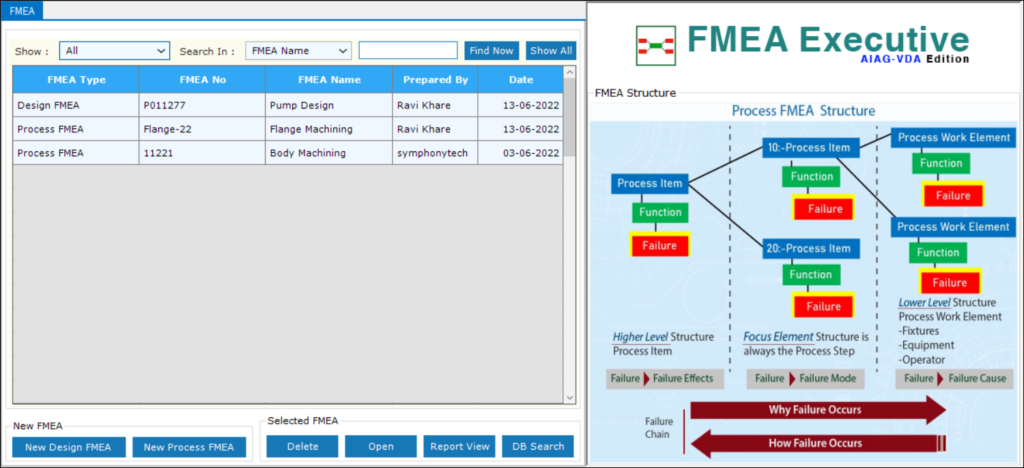The height and width of the screenshot is (468, 1024).
Task: Click the Why Failure Occurs arrow
Action: pos(818,410)
